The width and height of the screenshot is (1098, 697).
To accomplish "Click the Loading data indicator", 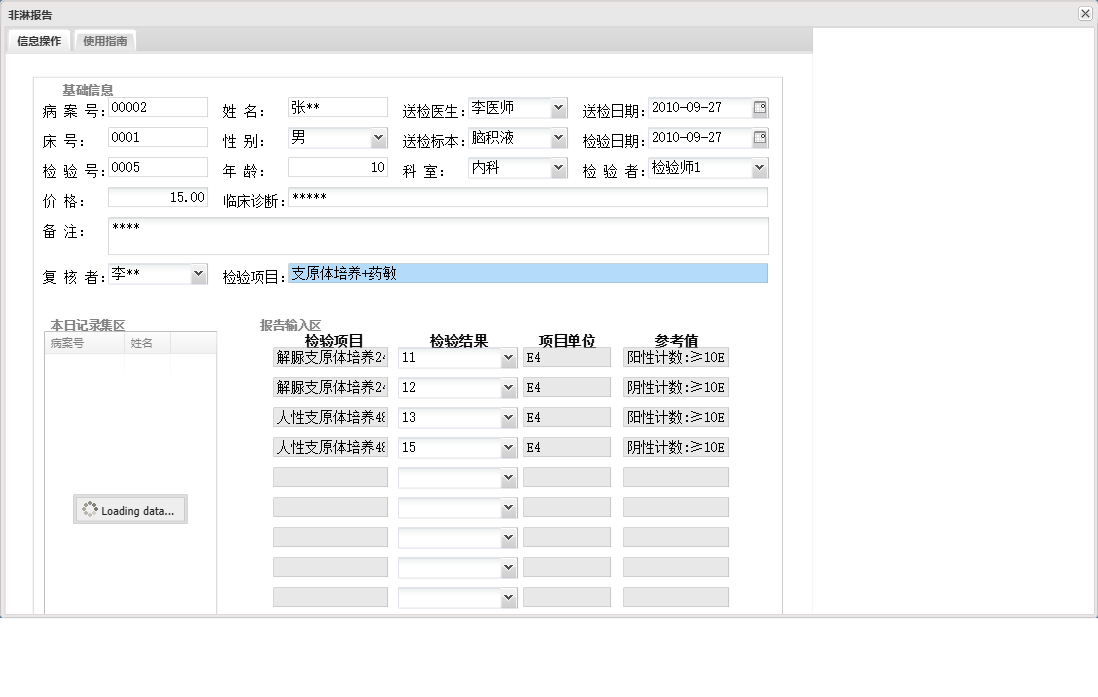I will coord(130,510).
